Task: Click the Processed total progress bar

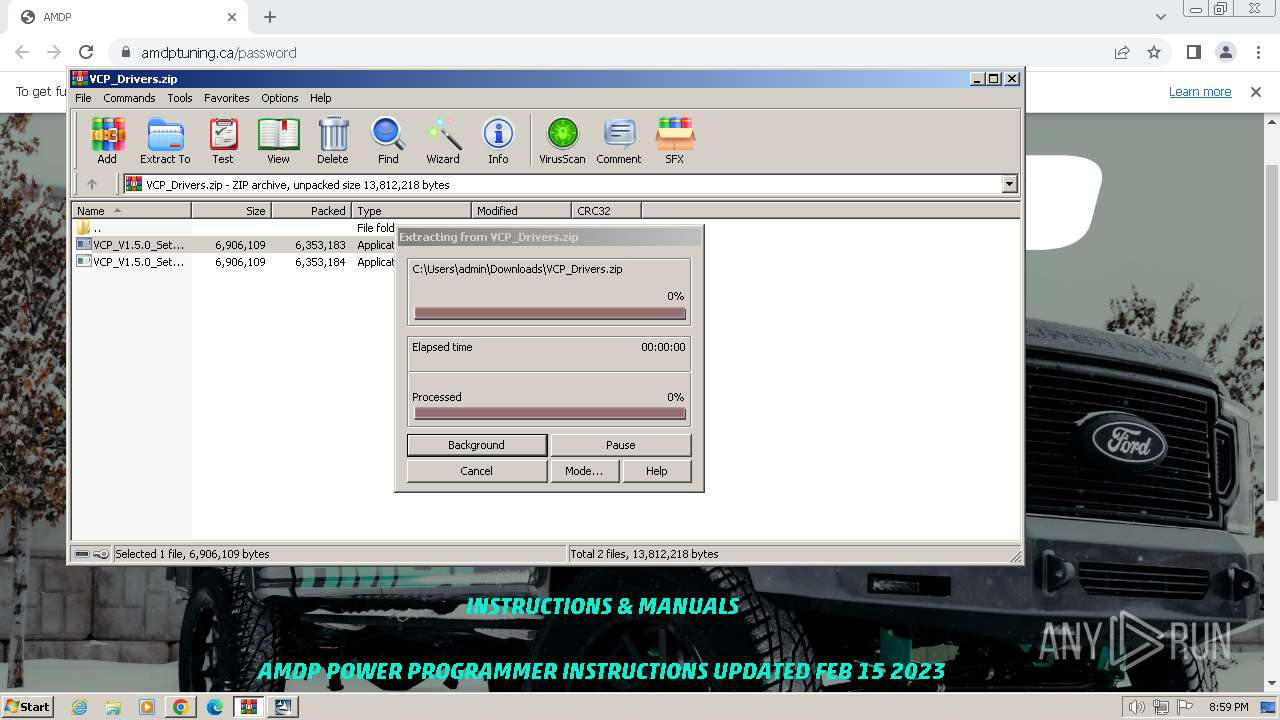Action: click(550, 413)
